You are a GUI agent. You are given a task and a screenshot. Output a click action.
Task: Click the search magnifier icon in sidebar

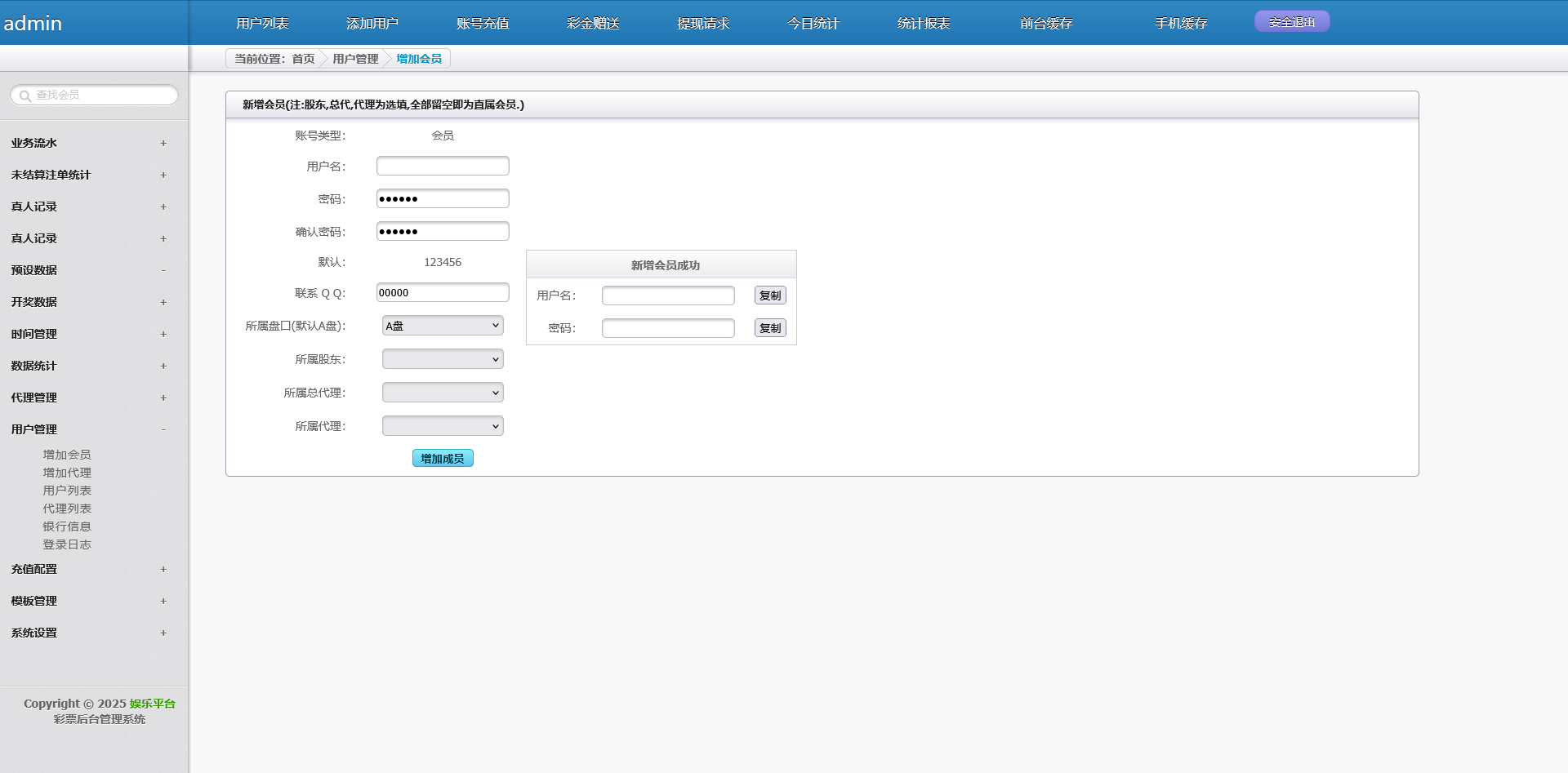[x=25, y=96]
